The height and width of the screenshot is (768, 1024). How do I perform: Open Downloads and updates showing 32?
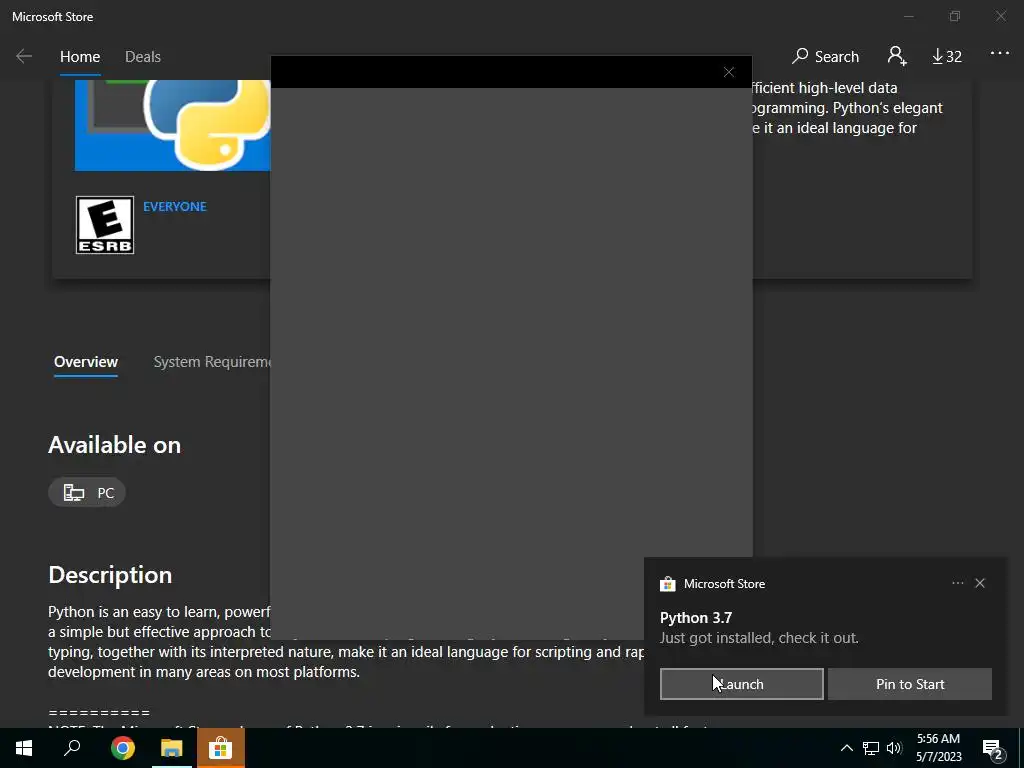pos(946,57)
